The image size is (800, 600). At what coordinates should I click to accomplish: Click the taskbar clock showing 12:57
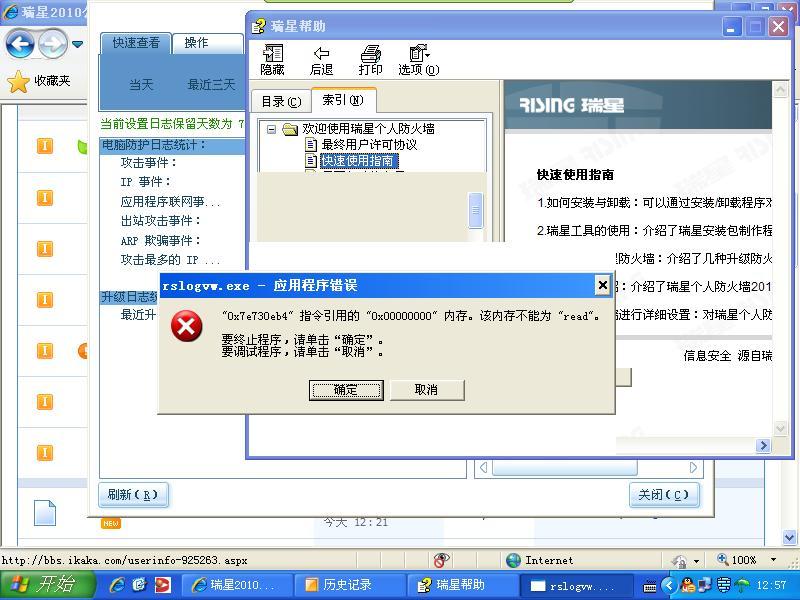[x=771, y=585]
